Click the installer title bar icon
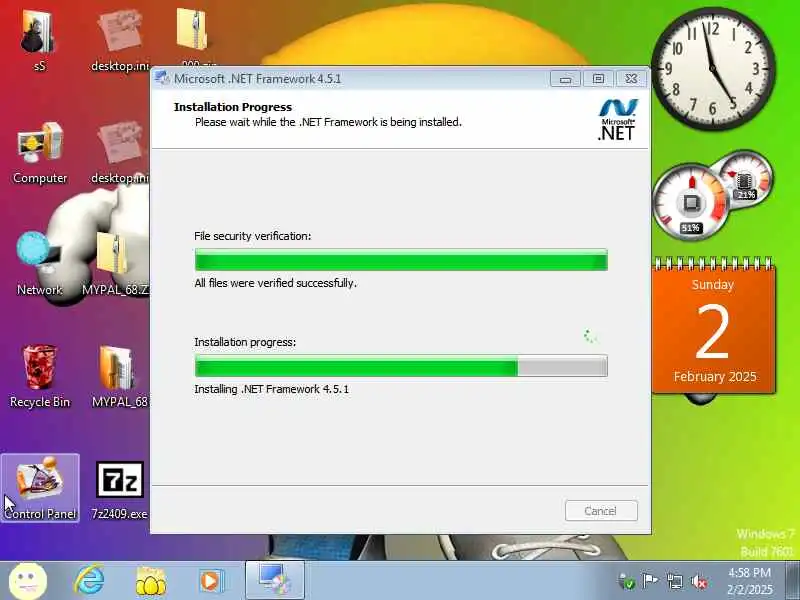 (x=162, y=79)
